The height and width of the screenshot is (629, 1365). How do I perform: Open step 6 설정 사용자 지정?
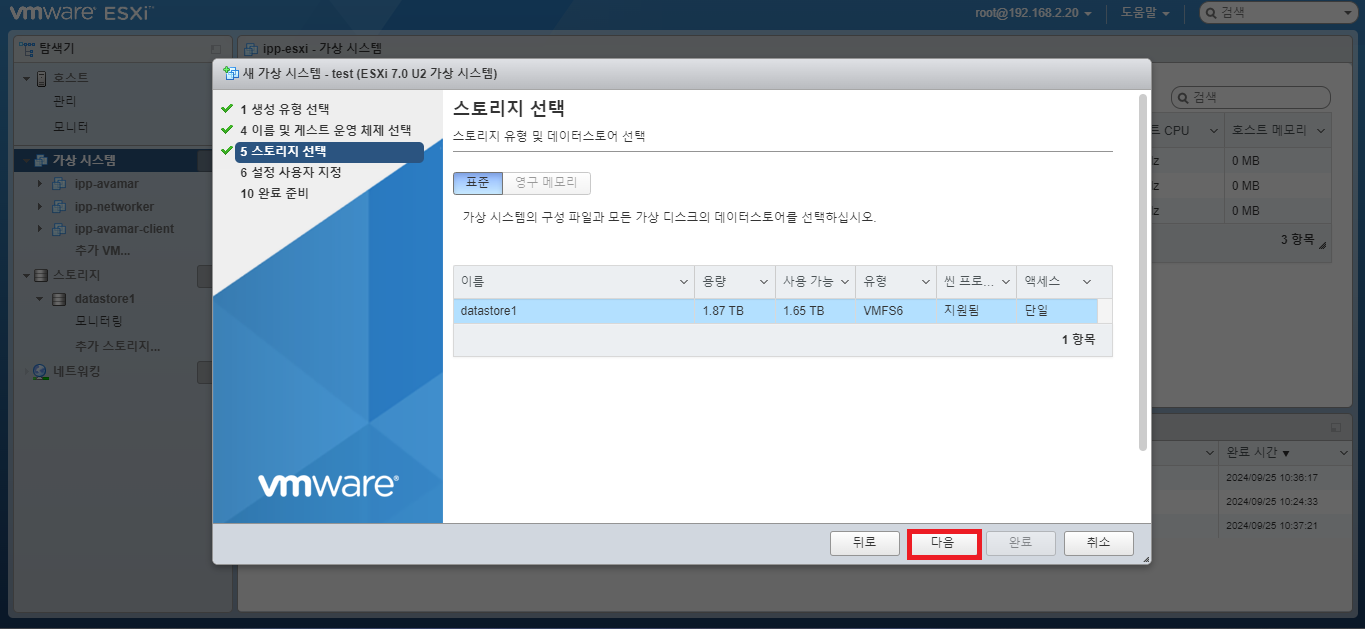click(x=290, y=172)
